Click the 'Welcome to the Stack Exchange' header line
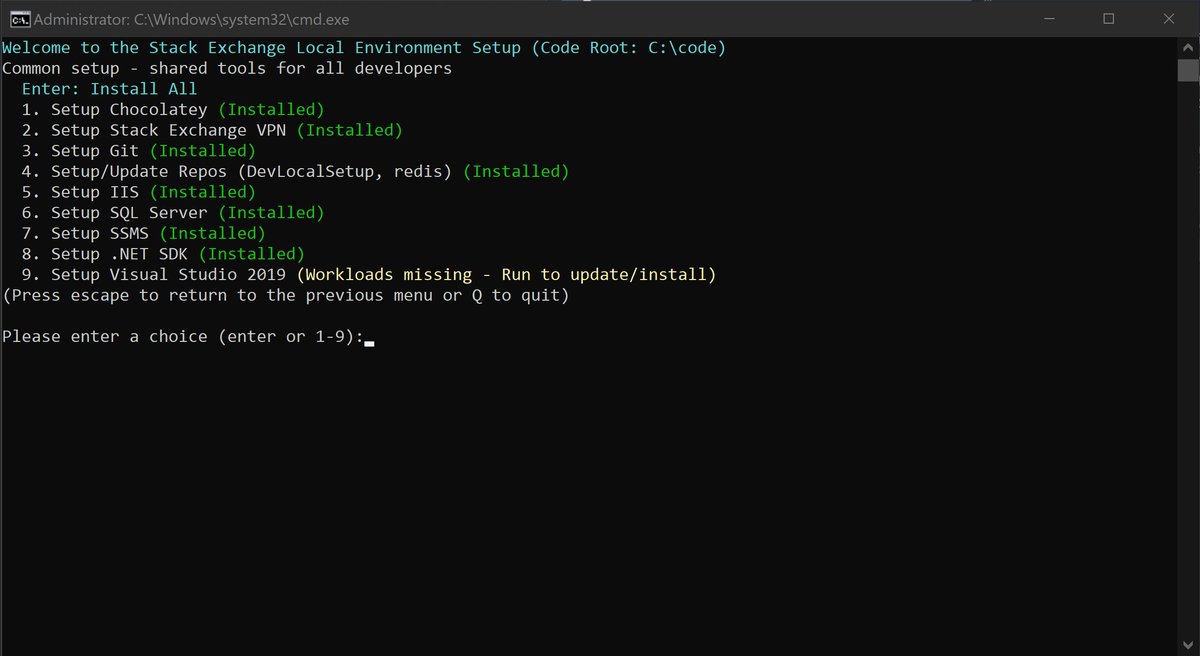Screen dimensions: 1200x656 click(364, 48)
